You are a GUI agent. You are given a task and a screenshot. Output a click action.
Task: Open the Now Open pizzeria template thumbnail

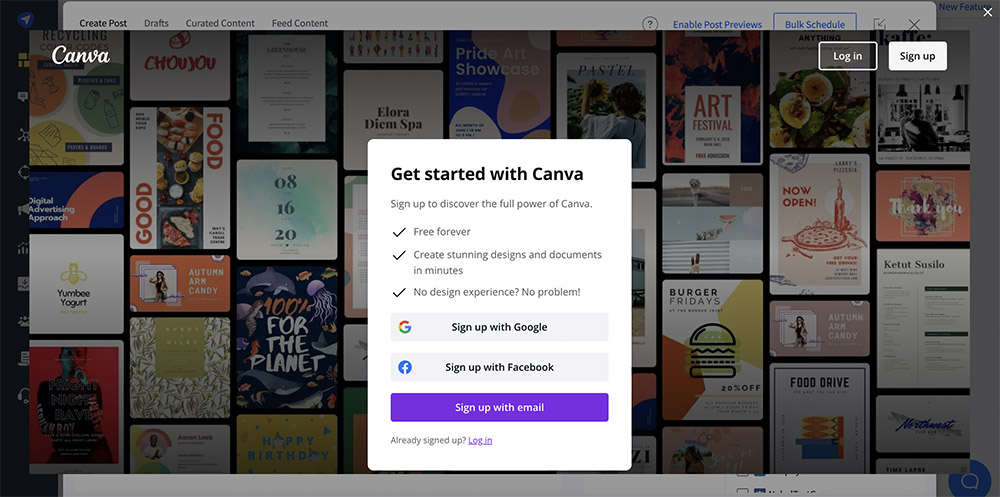(820, 224)
